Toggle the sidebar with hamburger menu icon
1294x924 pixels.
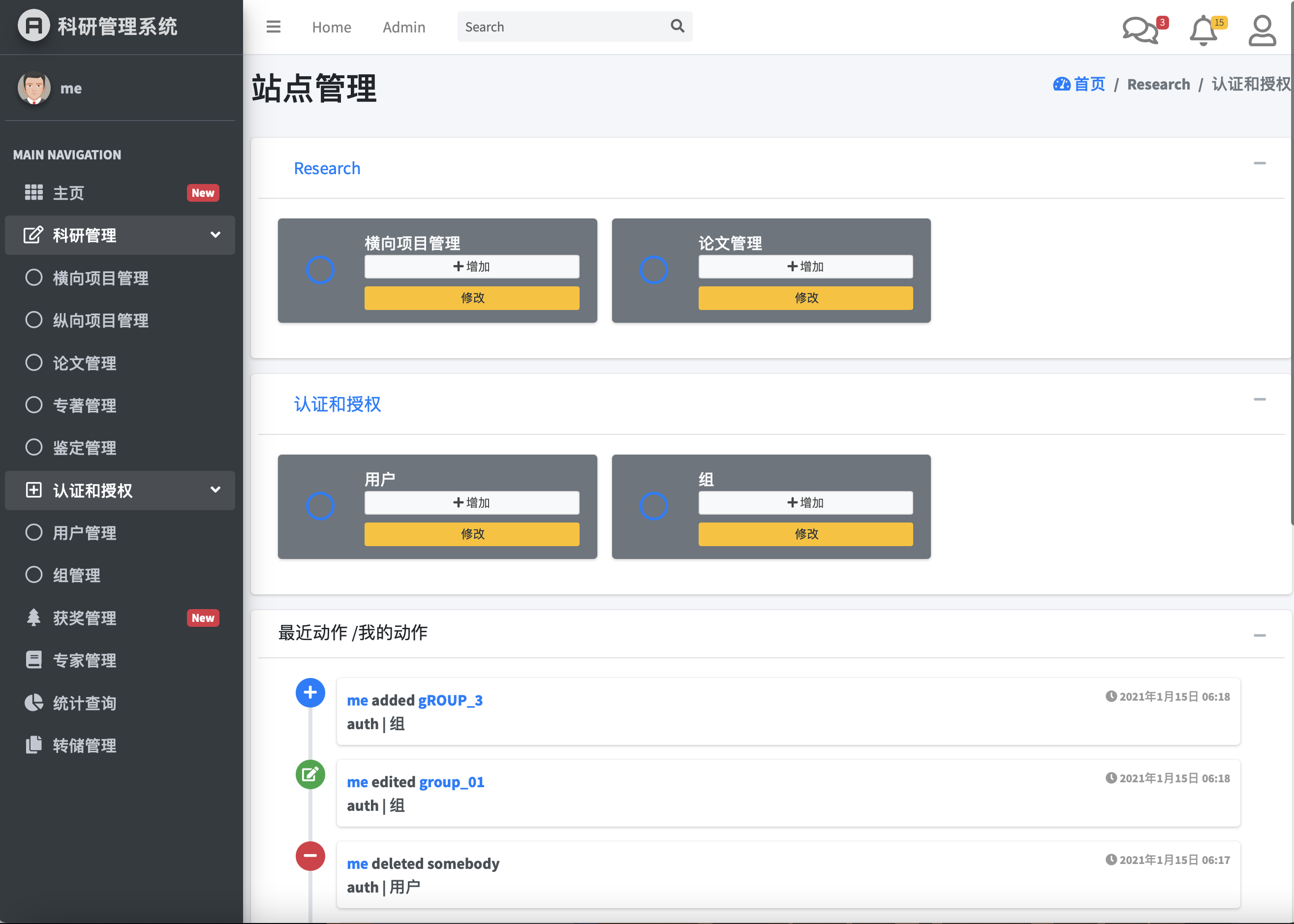click(273, 27)
